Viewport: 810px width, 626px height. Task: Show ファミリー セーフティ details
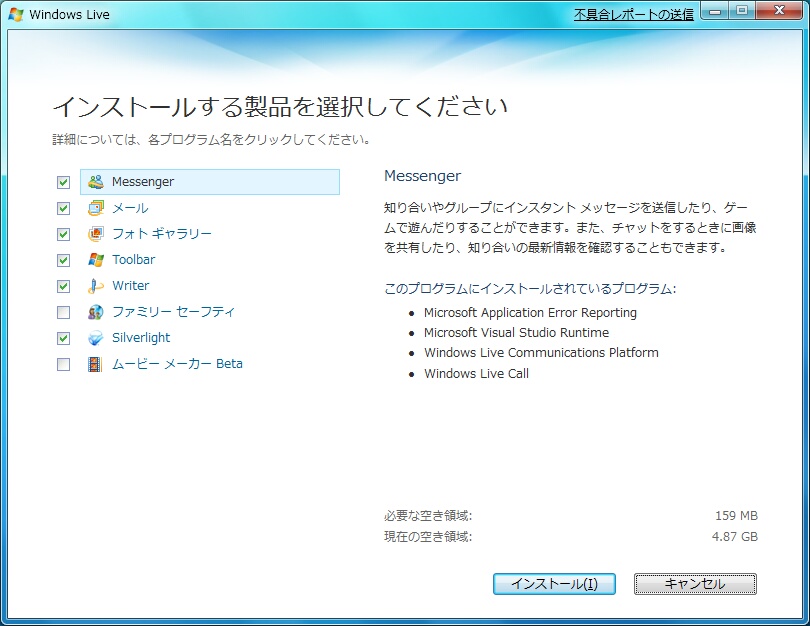tap(173, 312)
